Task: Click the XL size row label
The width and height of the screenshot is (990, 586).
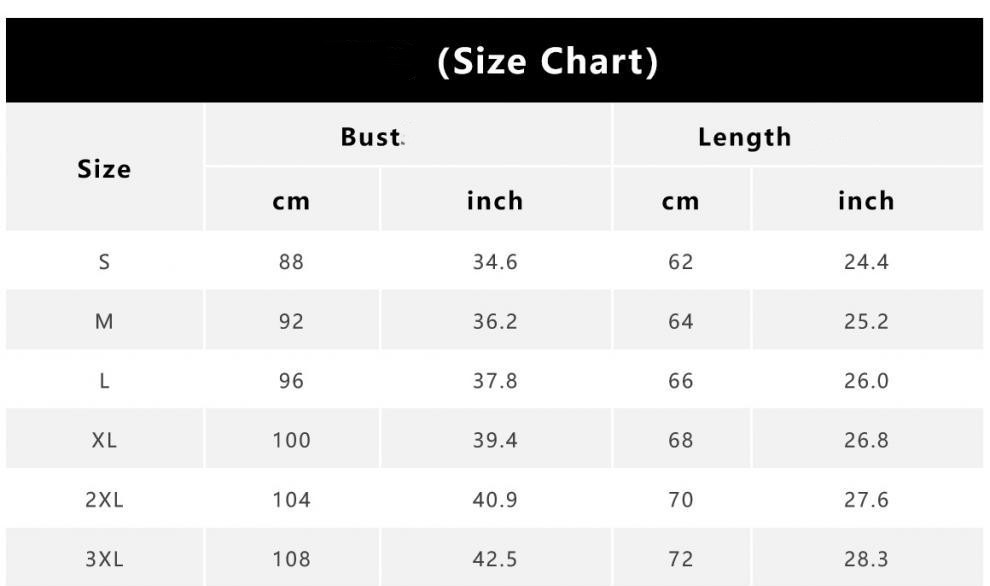Action: (x=104, y=440)
